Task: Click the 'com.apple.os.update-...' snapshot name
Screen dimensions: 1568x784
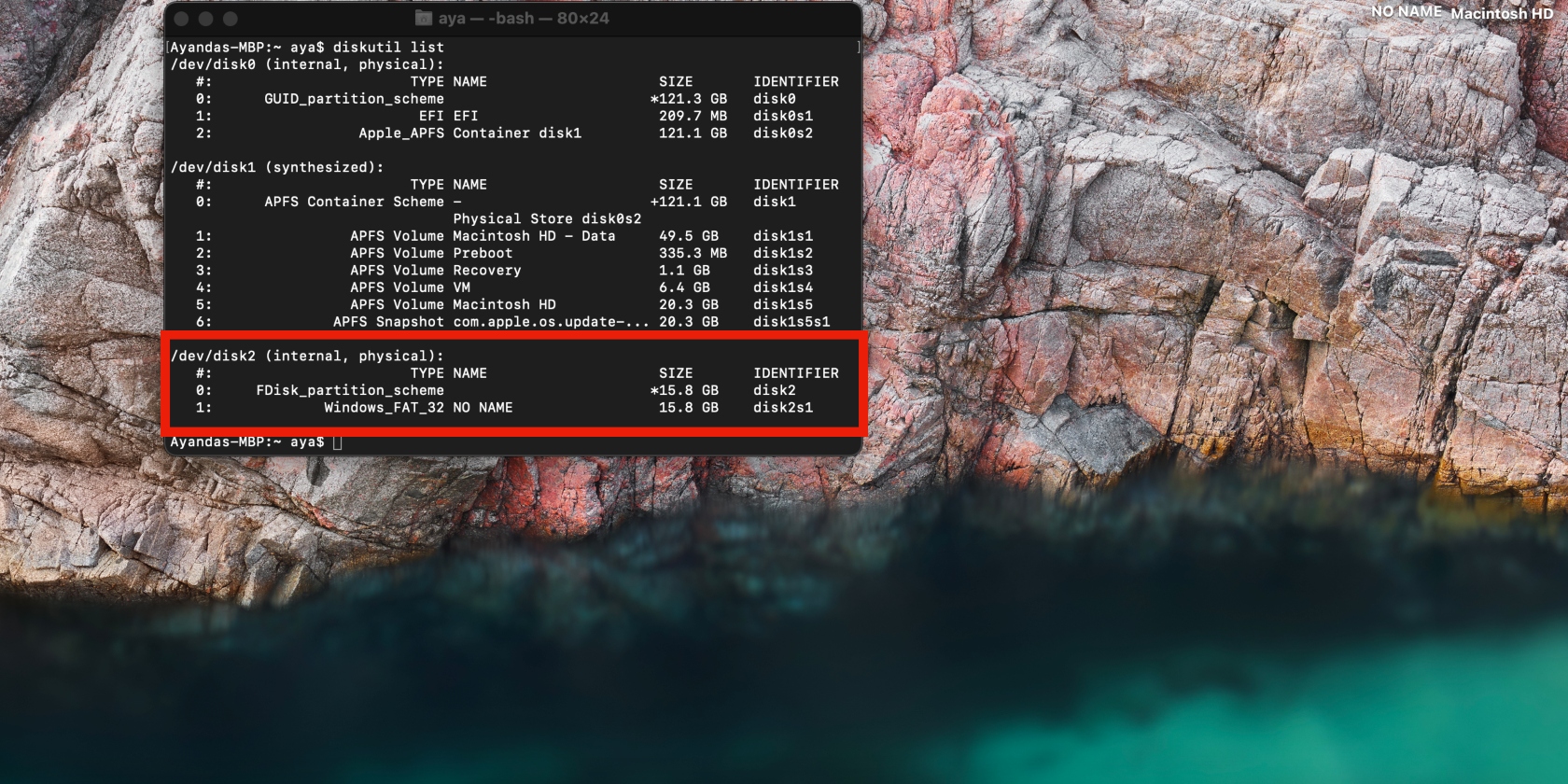Action: pos(551,322)
